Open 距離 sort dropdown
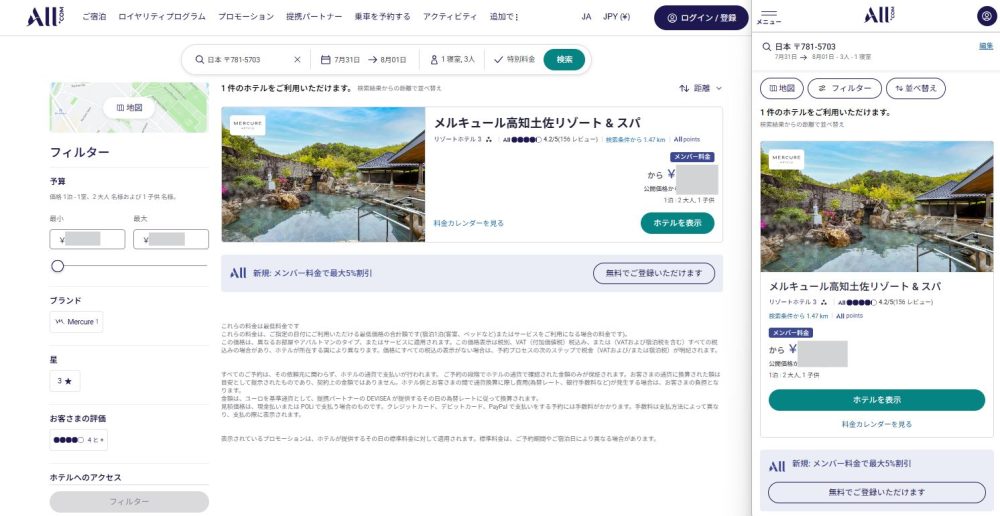 (701, 88)
